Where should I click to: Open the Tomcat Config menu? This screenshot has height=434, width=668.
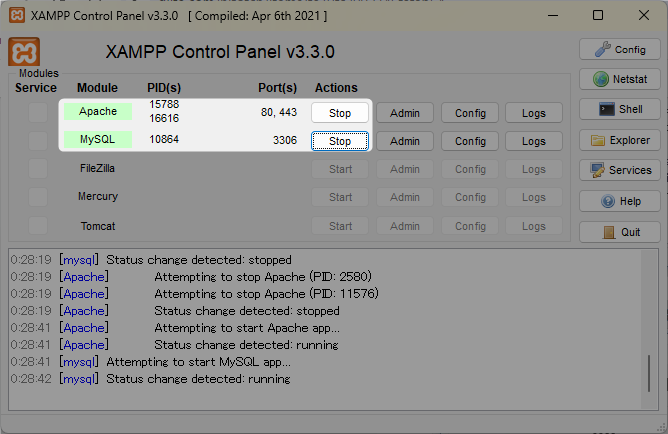(470, 226)
